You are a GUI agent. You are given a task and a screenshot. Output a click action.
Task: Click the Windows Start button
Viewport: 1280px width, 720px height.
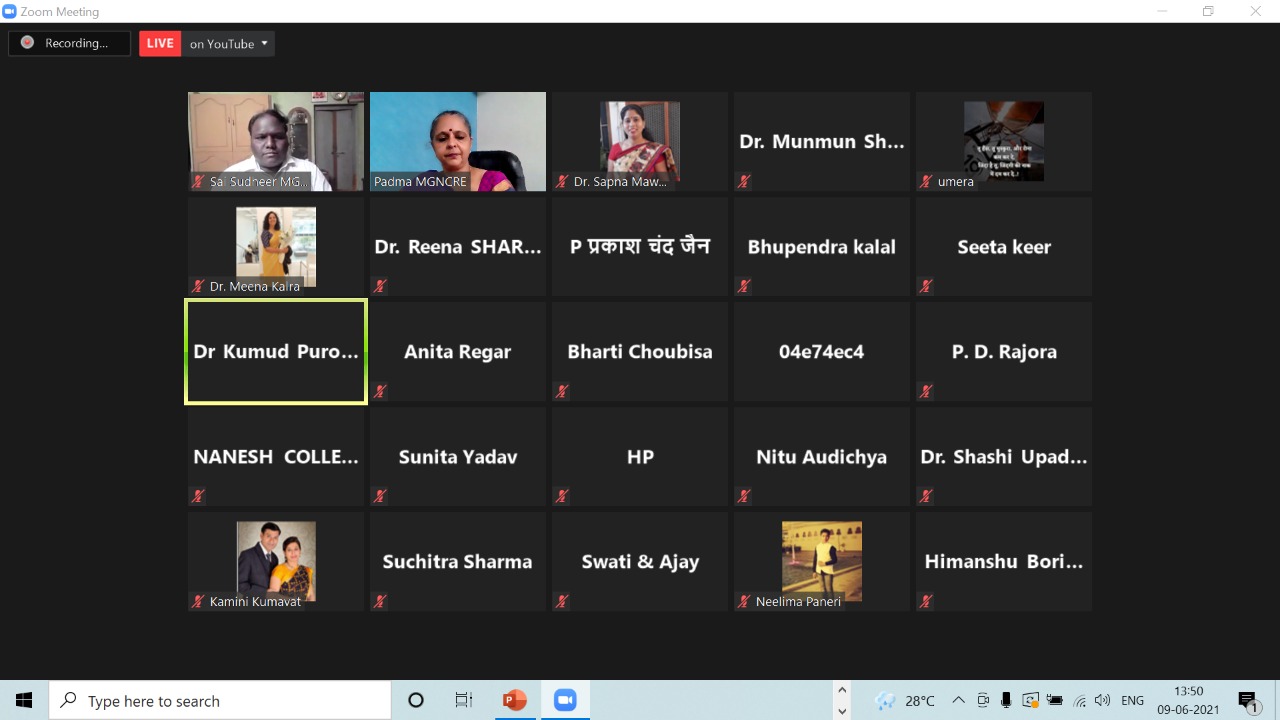[x=24, y=700]
